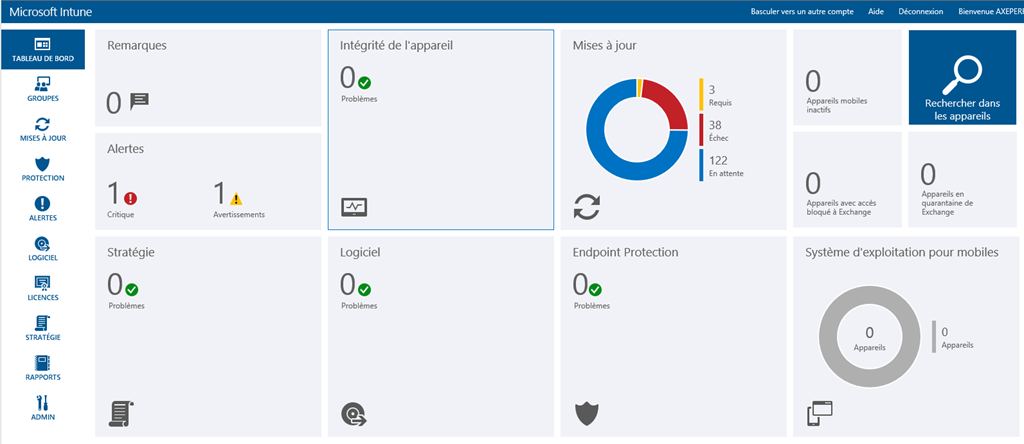Click green check in Endpoint Protection tile
Image resolution: width=1024 pixels, height=444 pixels.
596,289
